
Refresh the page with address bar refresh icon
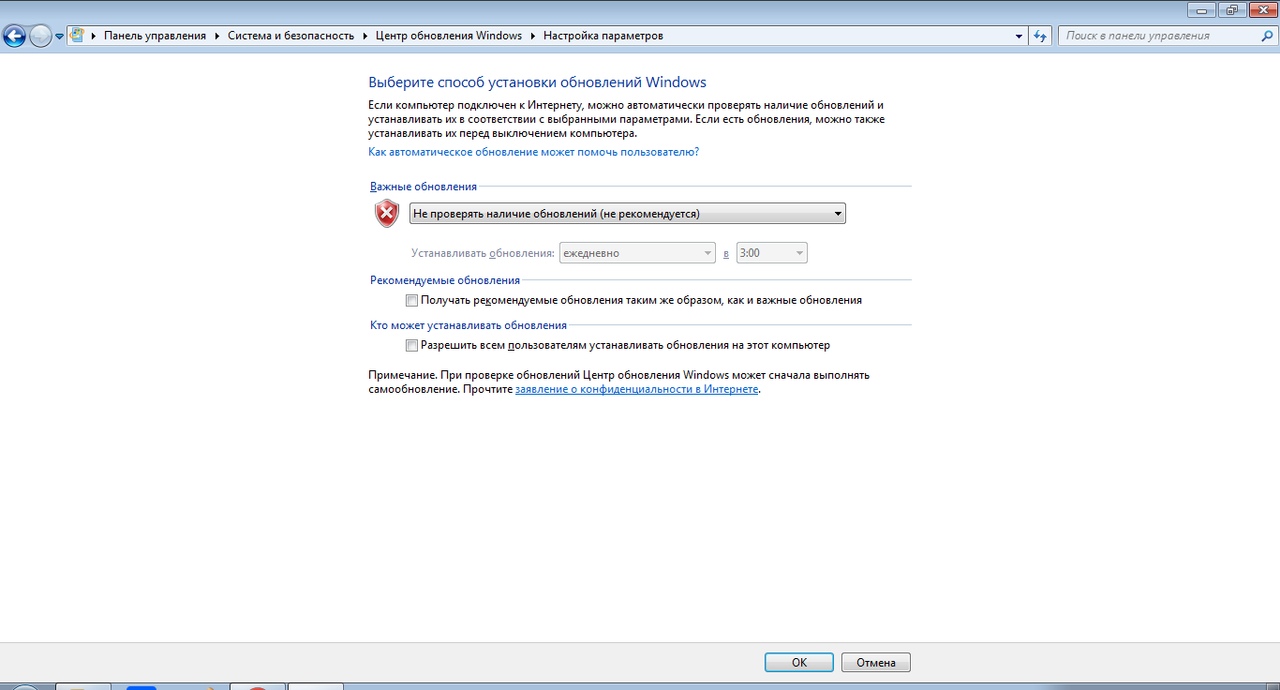click(1040, 36)
